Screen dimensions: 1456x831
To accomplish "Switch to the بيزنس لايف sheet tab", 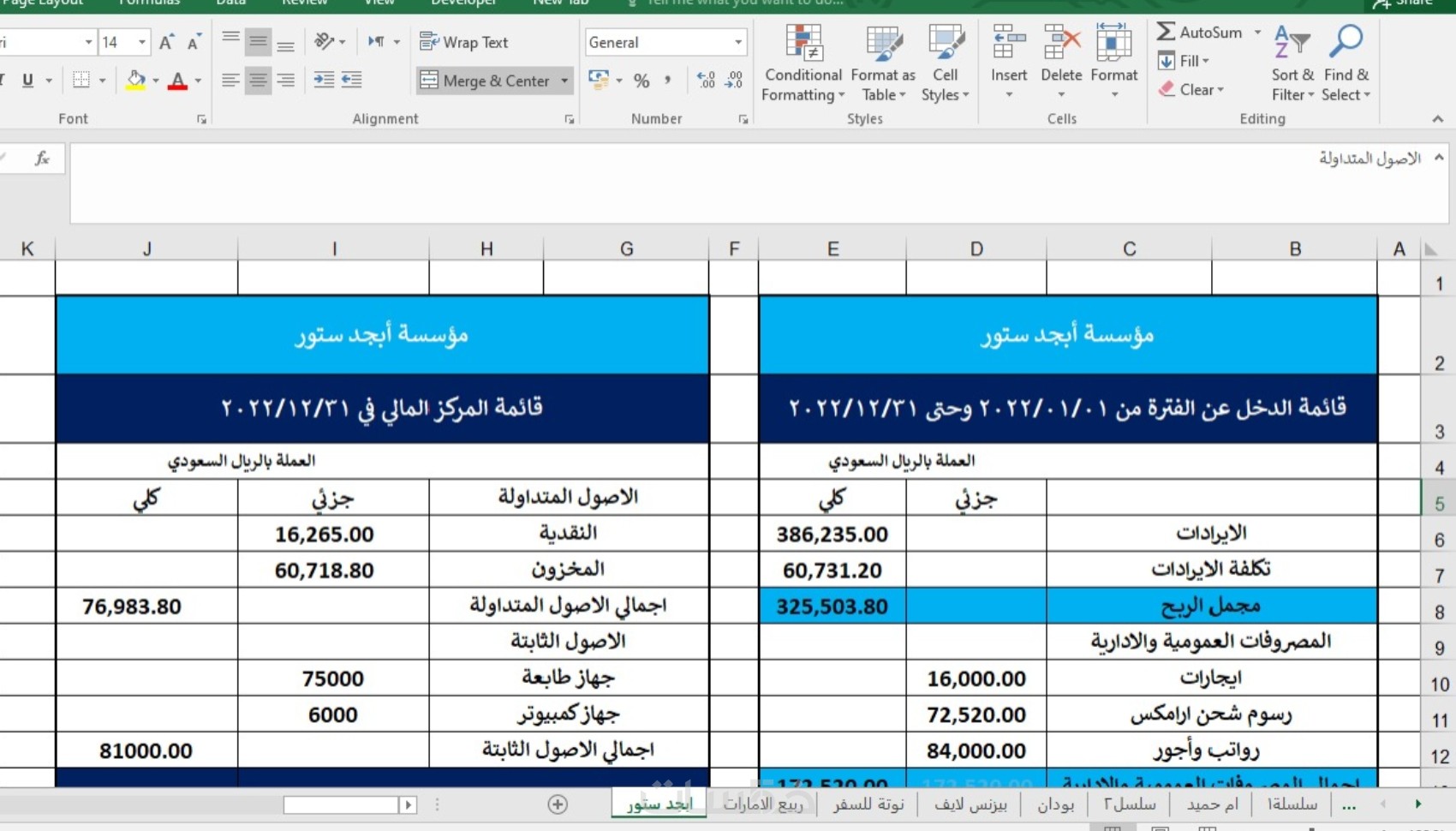I will click(970, 804).
